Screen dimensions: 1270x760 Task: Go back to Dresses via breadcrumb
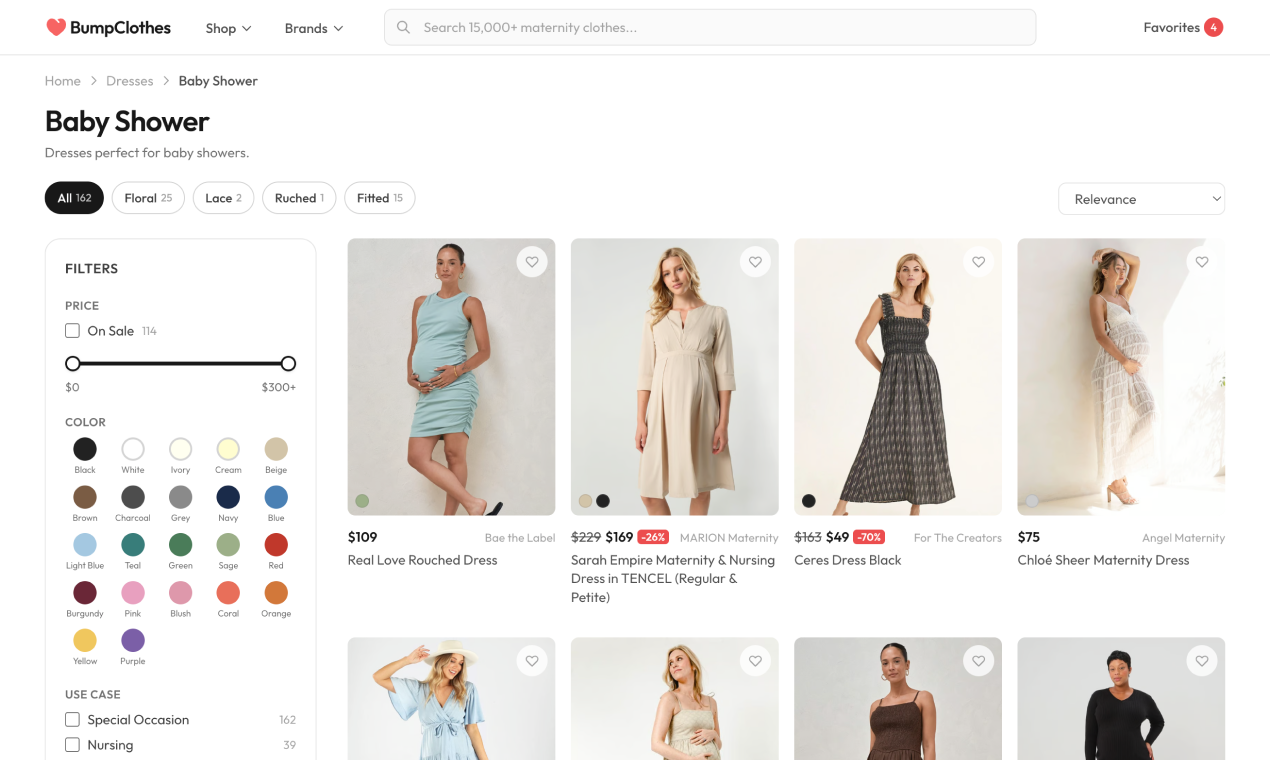coord(129,80)
